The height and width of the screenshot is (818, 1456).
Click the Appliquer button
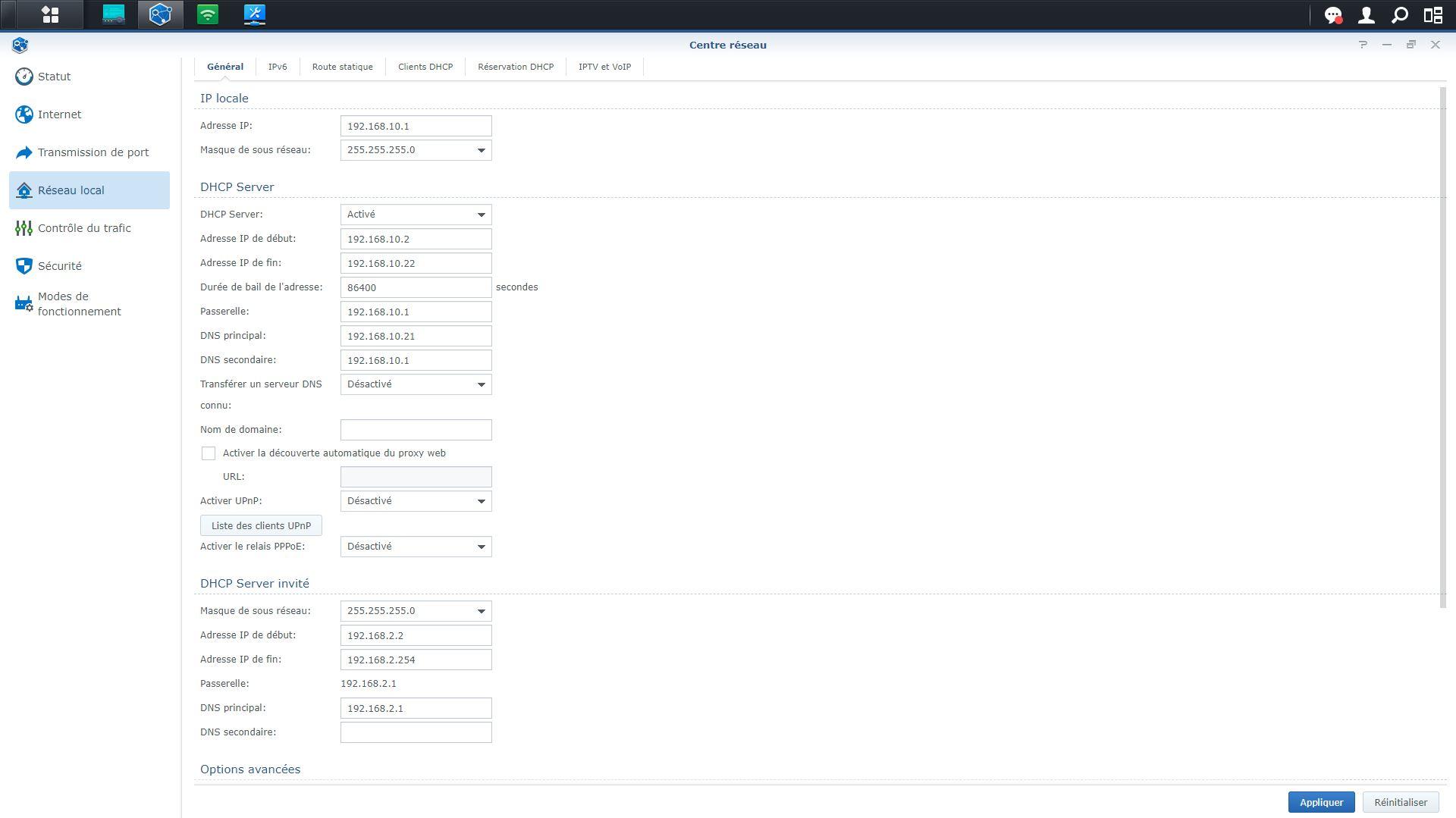(x=1321, y=802)
